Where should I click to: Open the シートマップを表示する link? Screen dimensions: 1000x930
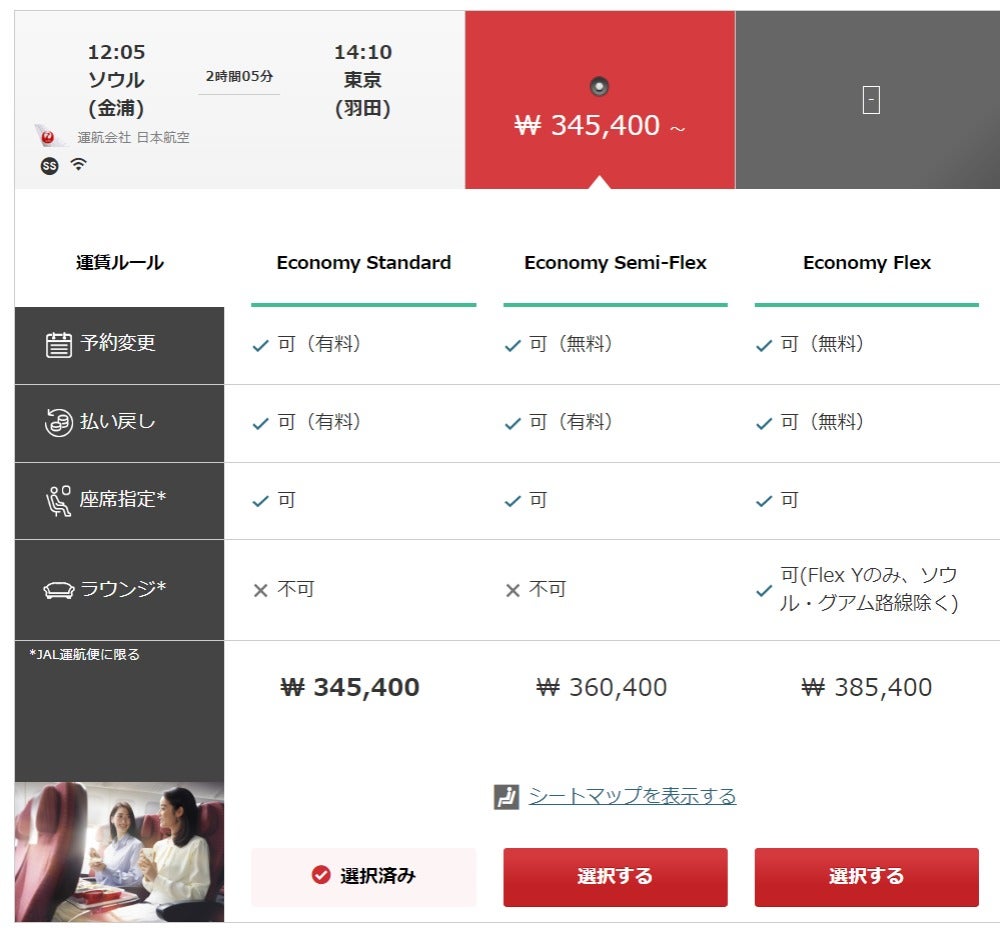point(632,796)
